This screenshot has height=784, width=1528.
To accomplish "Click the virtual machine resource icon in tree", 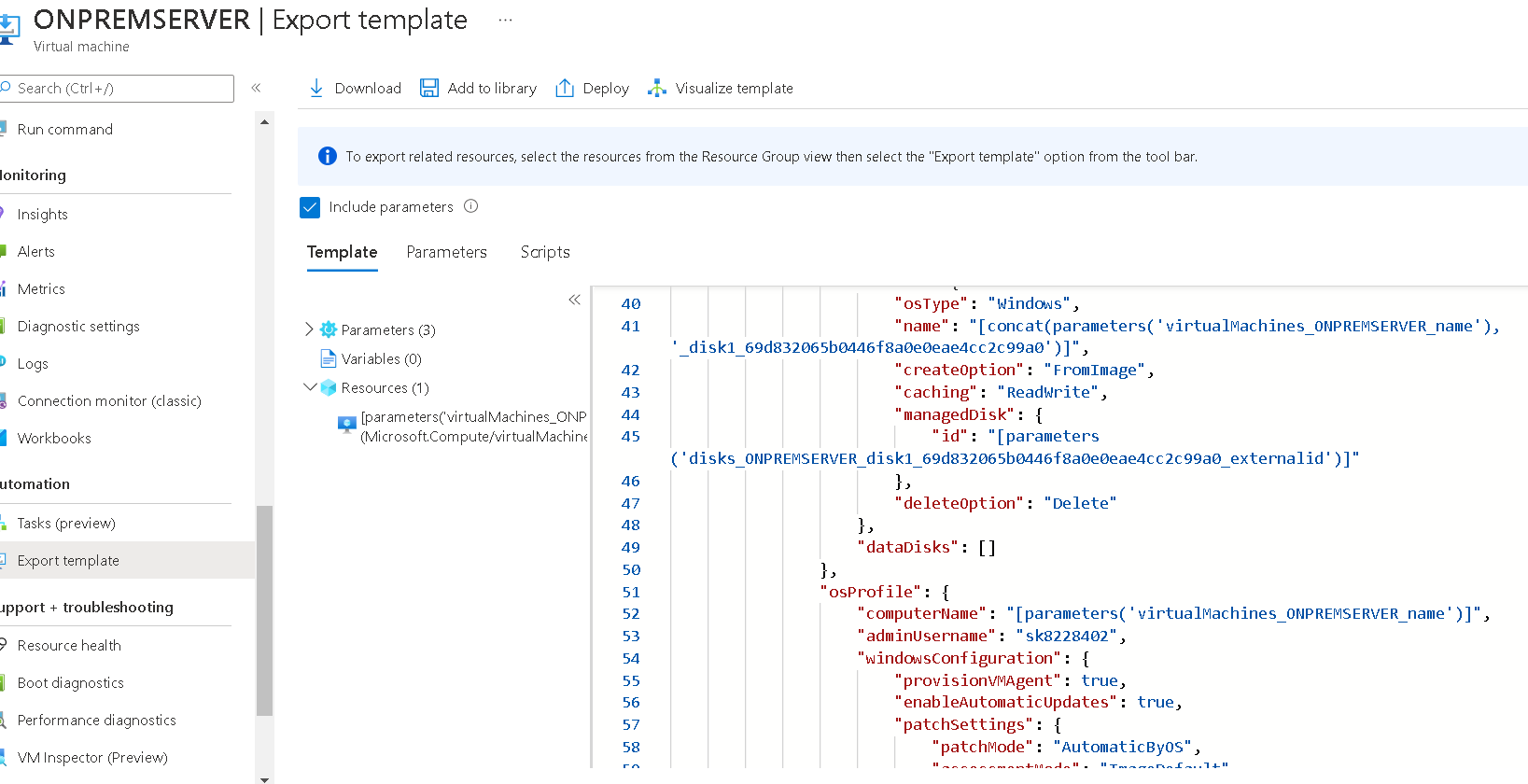I will (x=347, y=426).
